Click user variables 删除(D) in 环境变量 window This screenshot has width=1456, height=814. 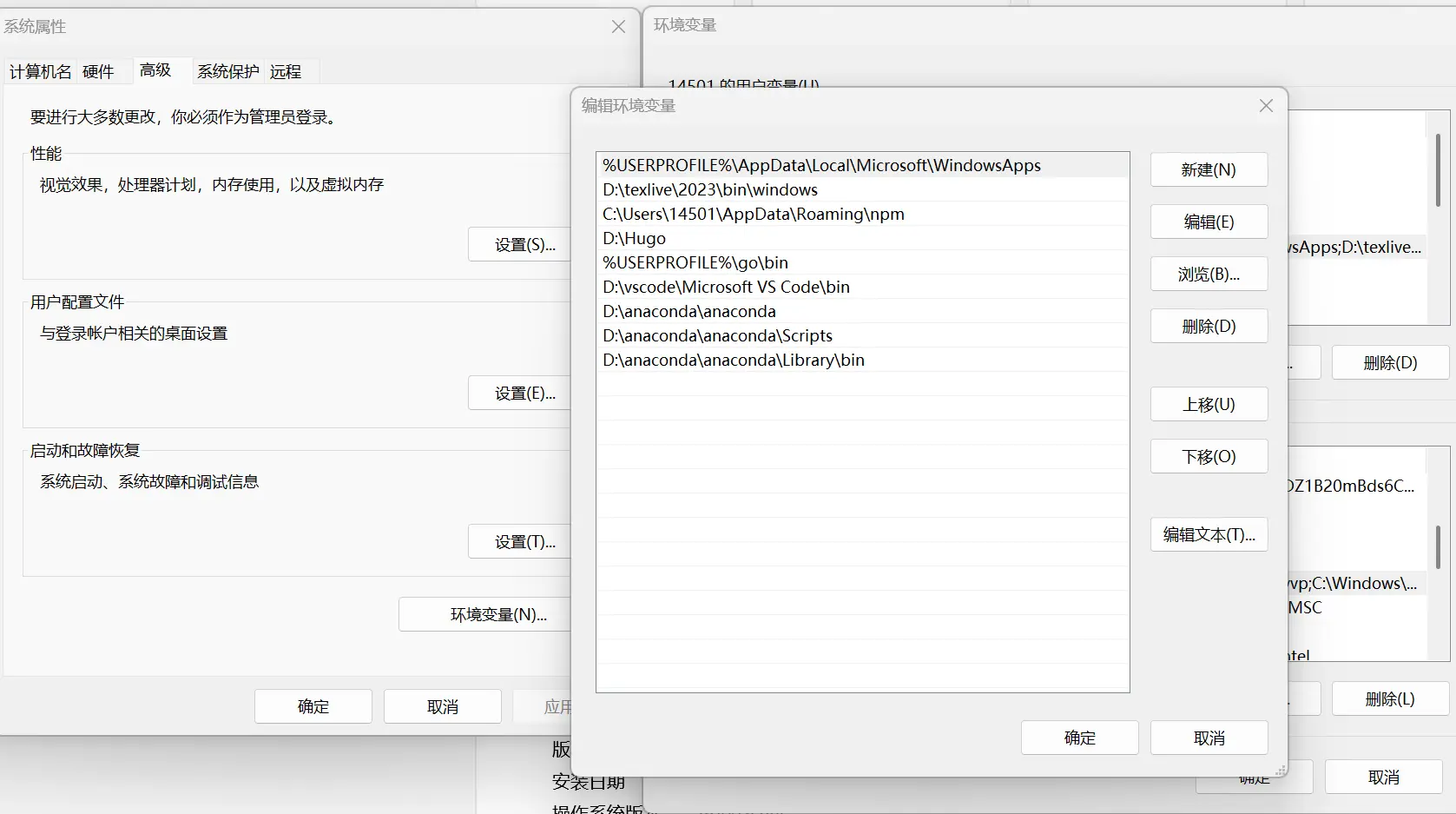pyautogui.click(x=1390, y=362)
